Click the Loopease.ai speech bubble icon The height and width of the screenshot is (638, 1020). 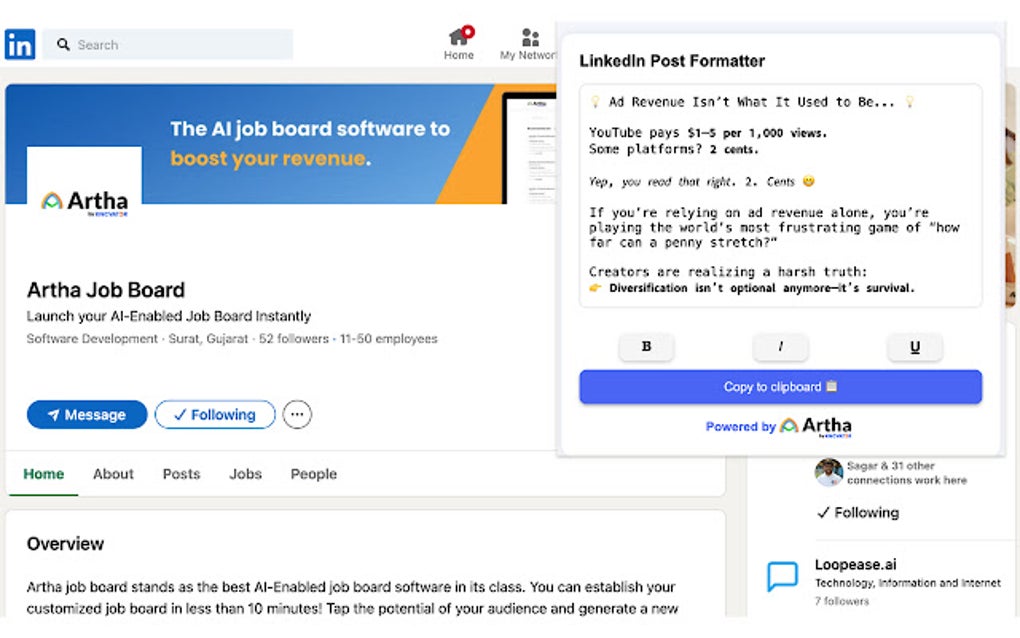(x=783, y=575)
